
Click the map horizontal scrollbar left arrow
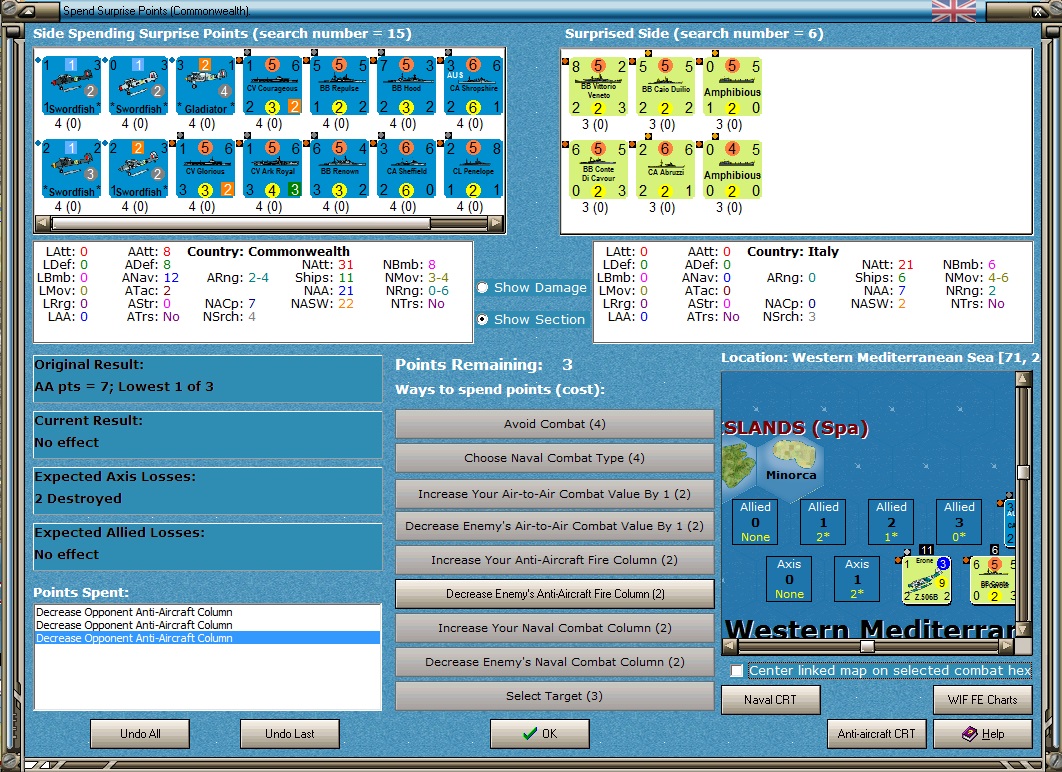729,646
